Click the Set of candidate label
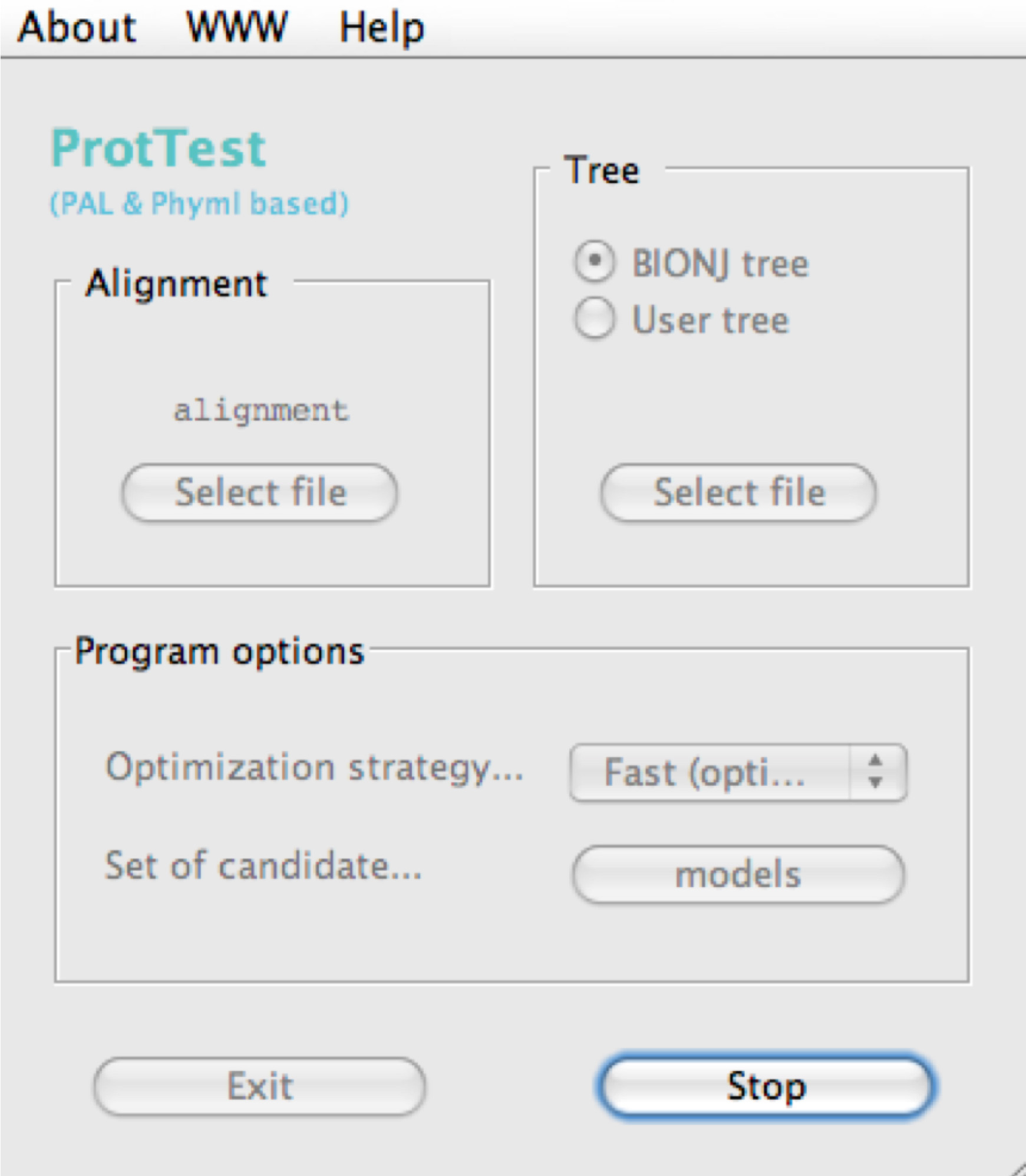The height and width of the screenshot is (1176, 1026). 263,866
